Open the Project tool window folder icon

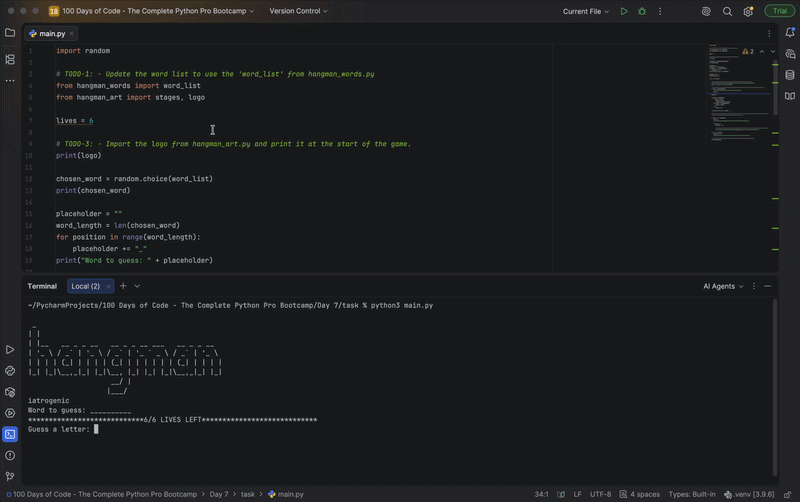click(10, 33)
